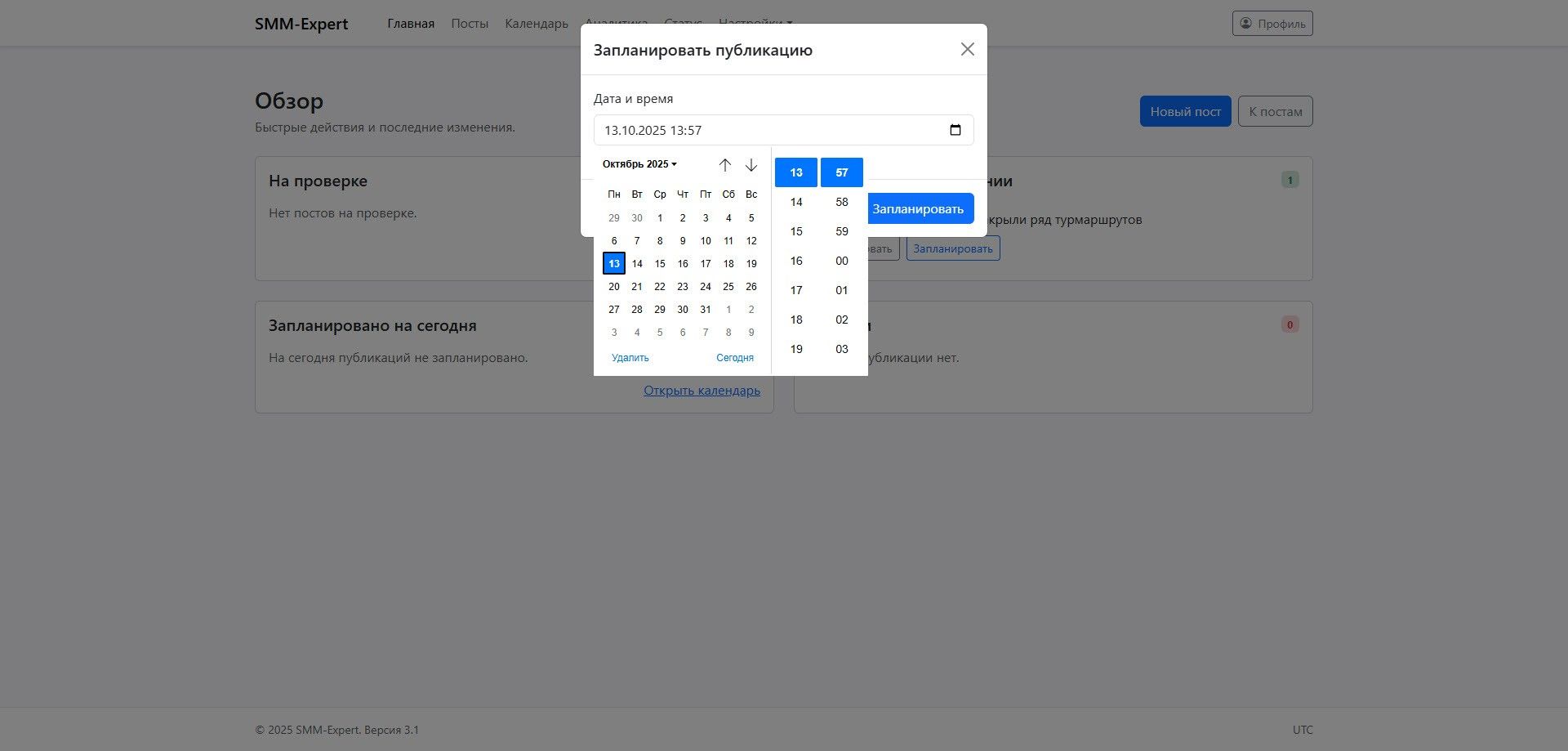Screen dimensions: 1568x751
Task: Open the Профиль user icon button
Action: [x=1272, y=24]
